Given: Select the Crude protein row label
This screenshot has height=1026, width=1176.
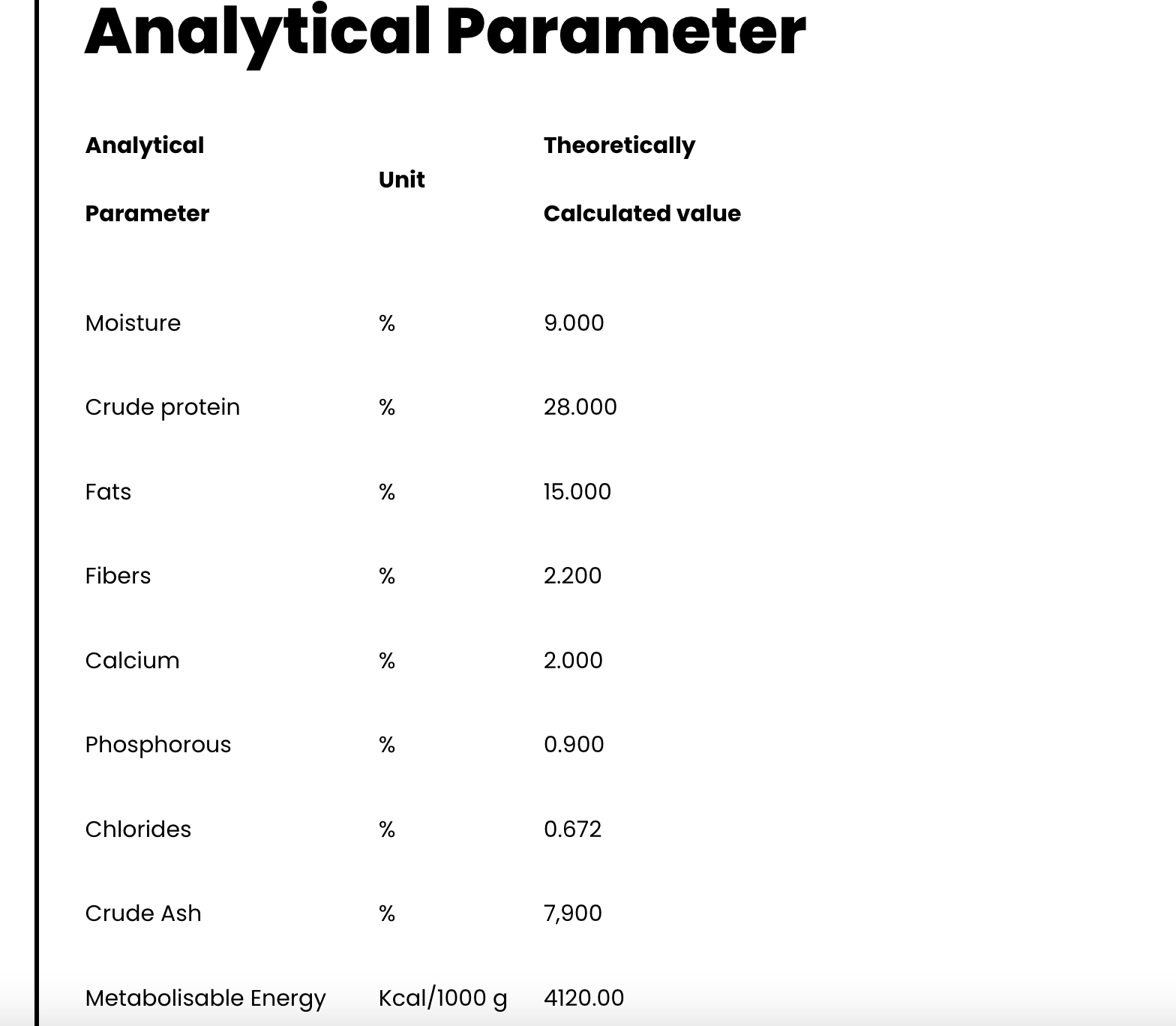Looking at the screenshot, I should coord(162,407).
